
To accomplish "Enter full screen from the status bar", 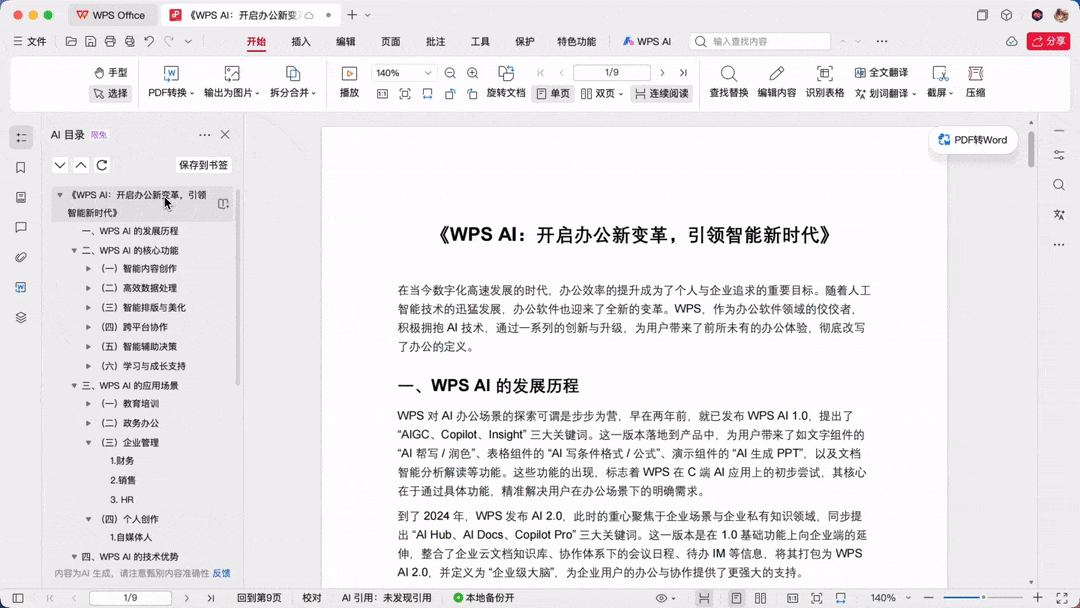I will (x=1061, y=598).
